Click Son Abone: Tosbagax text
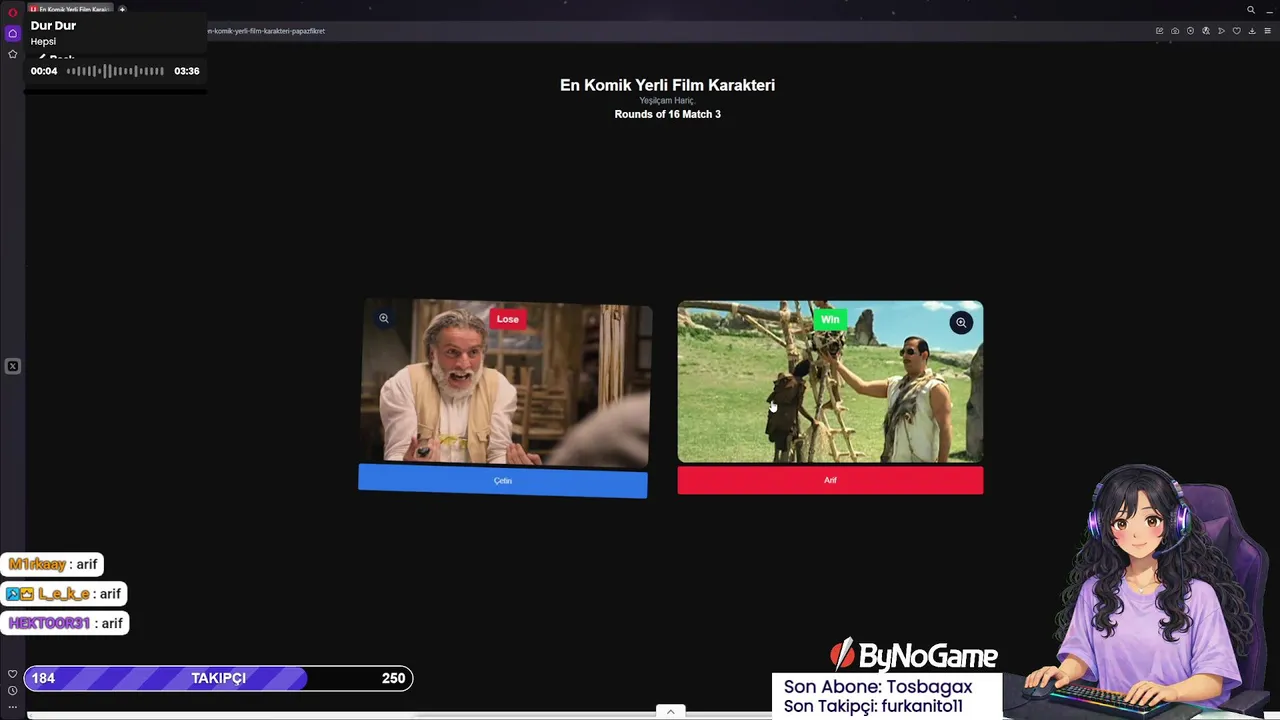 point(878,687)
